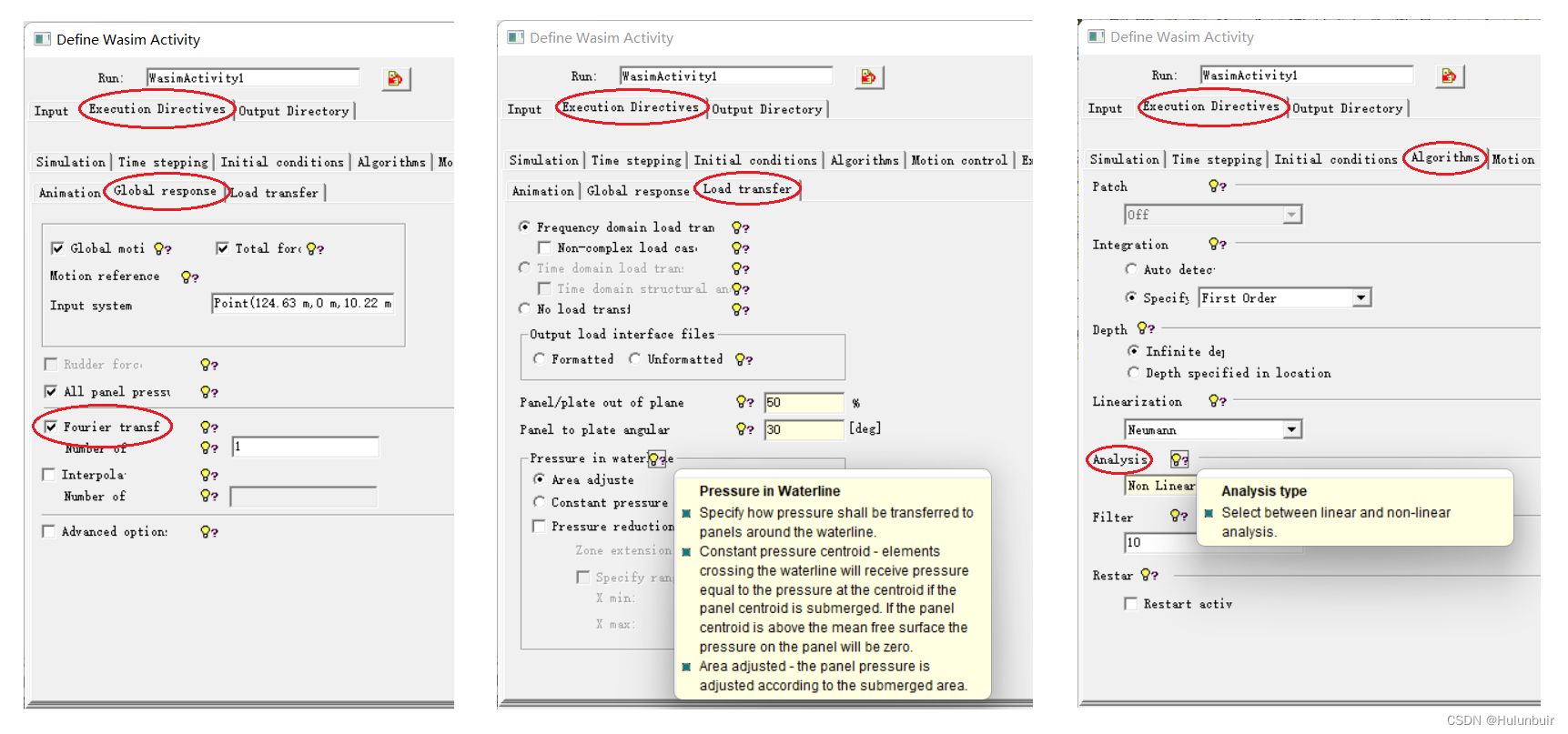
Task: Click Input system point field
Action: (303, 304)
